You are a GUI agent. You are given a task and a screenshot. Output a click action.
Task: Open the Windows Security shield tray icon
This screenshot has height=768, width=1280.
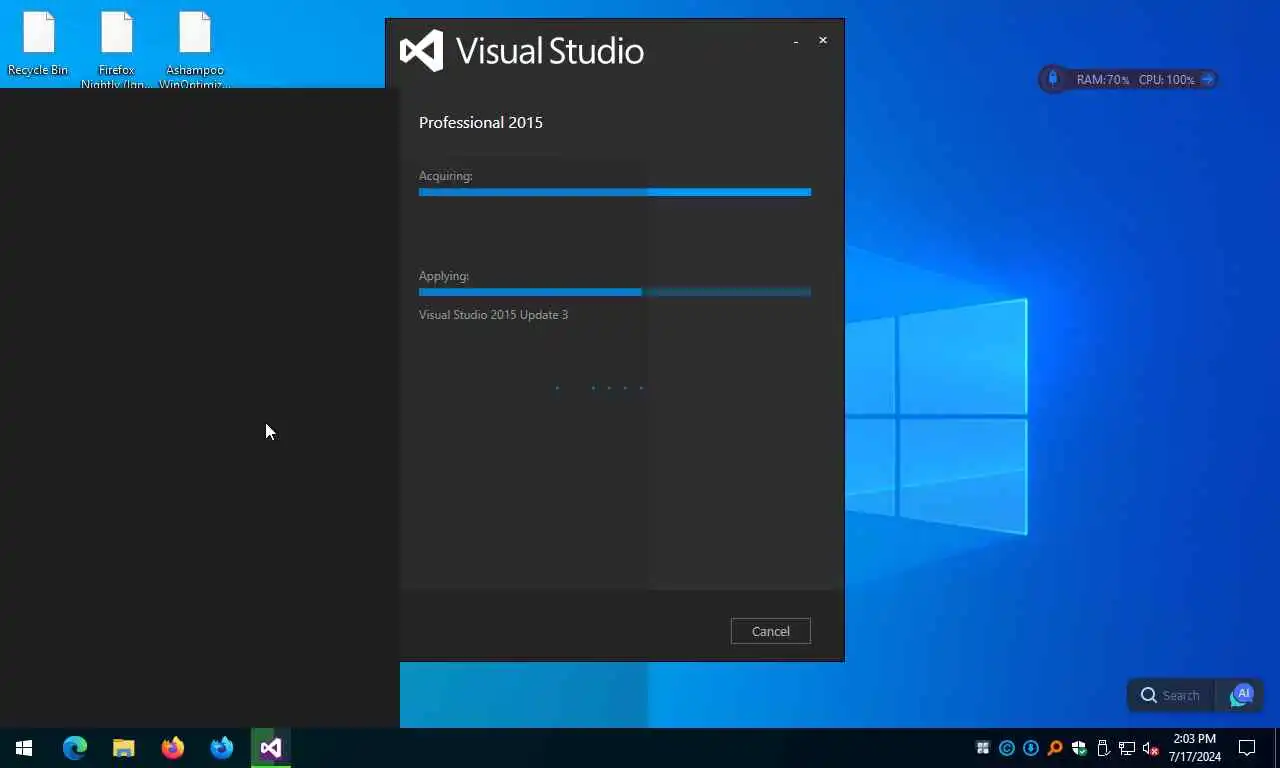click(1079, 748)
